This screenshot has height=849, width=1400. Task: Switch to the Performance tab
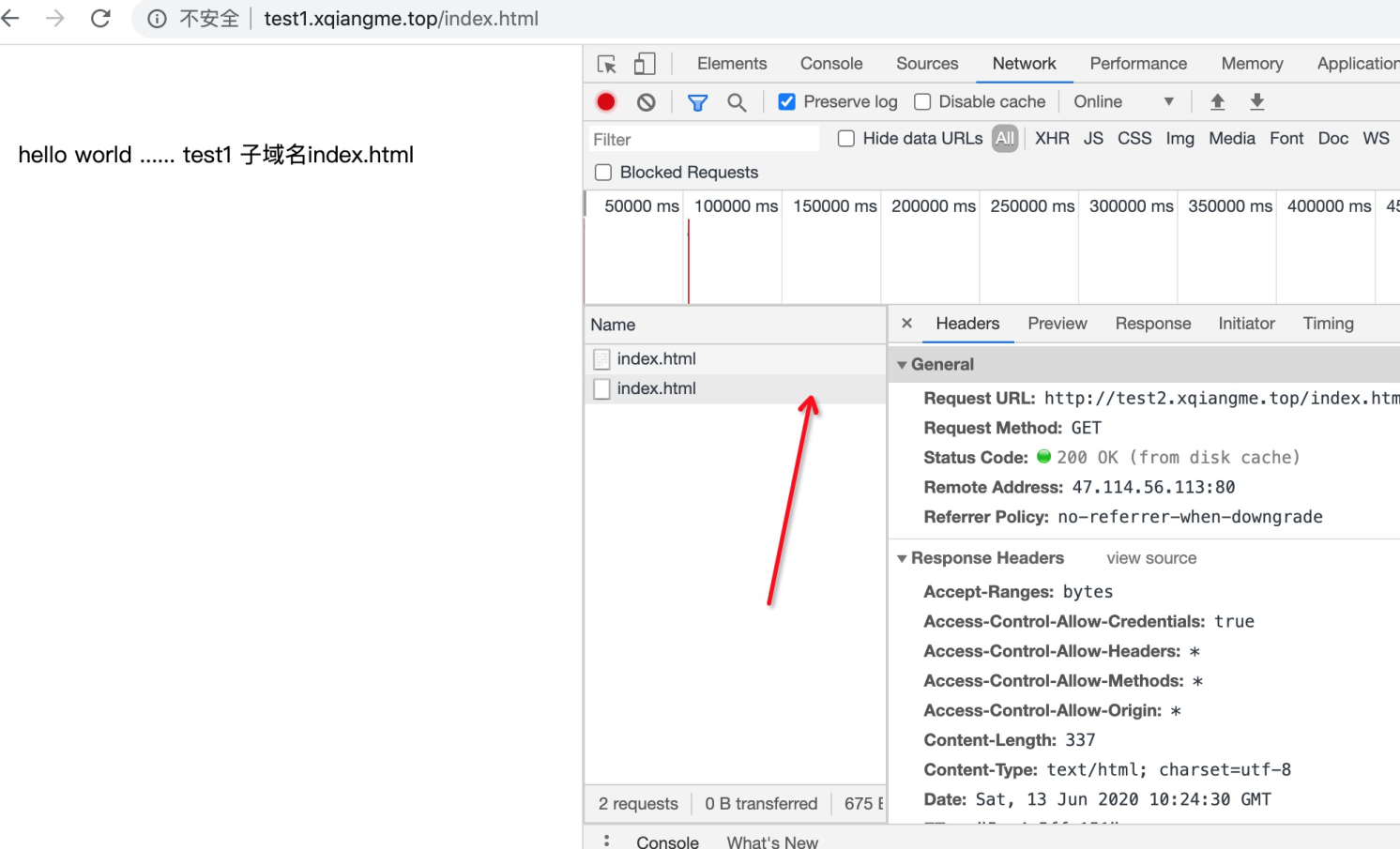pos(1138,64)
